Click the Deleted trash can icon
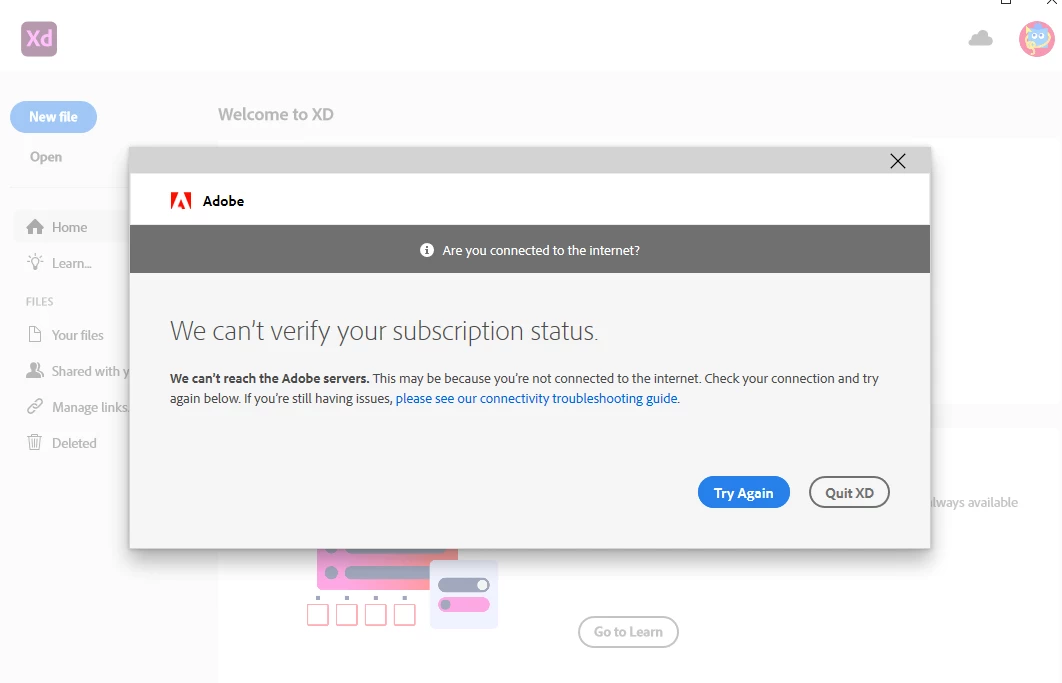This screenshot has width=1062, height=683. (35, 442)
